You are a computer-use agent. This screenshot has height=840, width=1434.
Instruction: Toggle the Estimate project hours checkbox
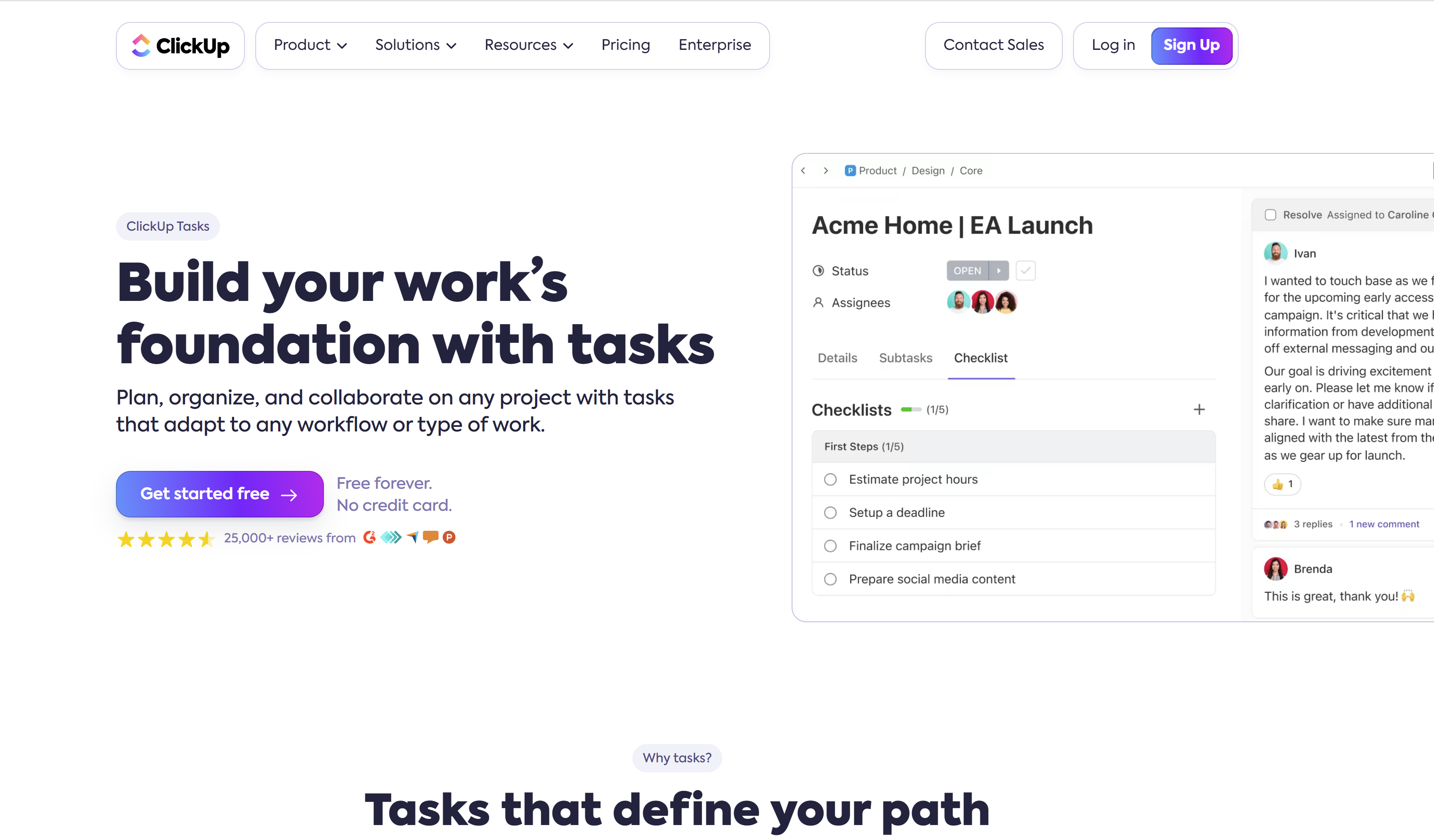830,479
